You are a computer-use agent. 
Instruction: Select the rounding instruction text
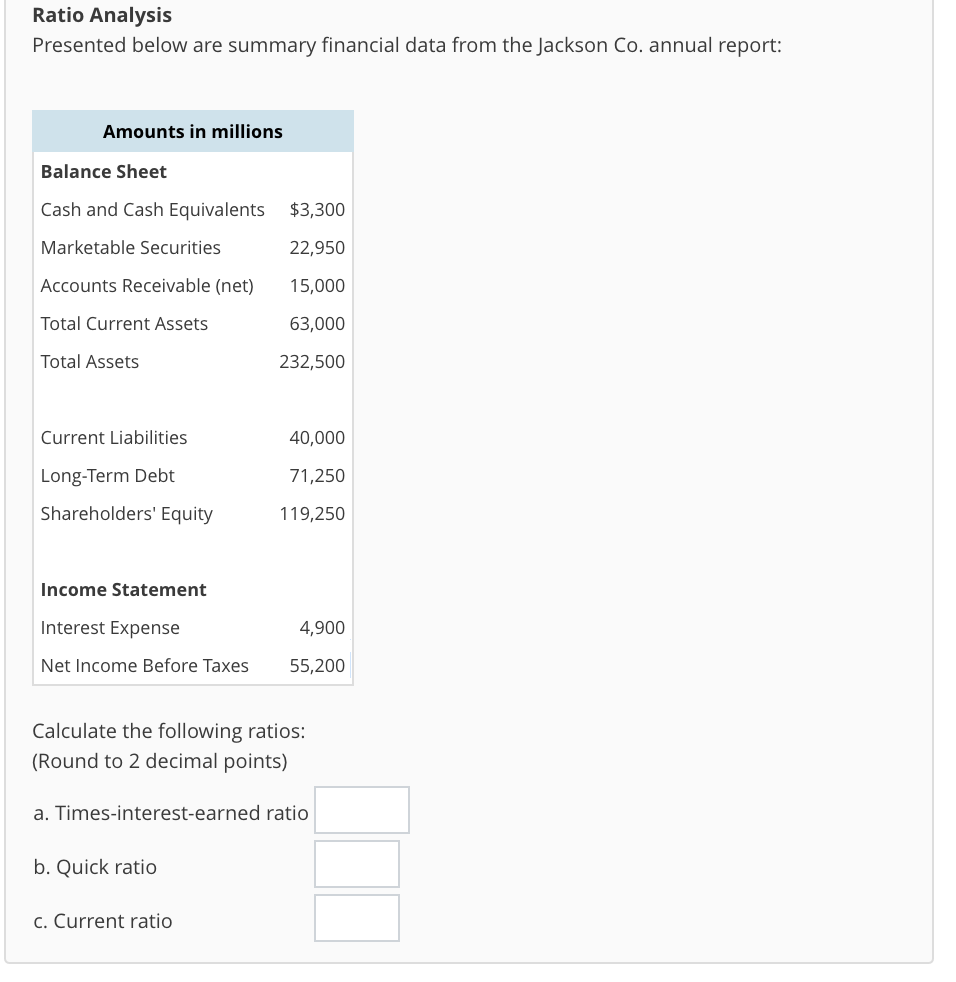tap(159, 761)
